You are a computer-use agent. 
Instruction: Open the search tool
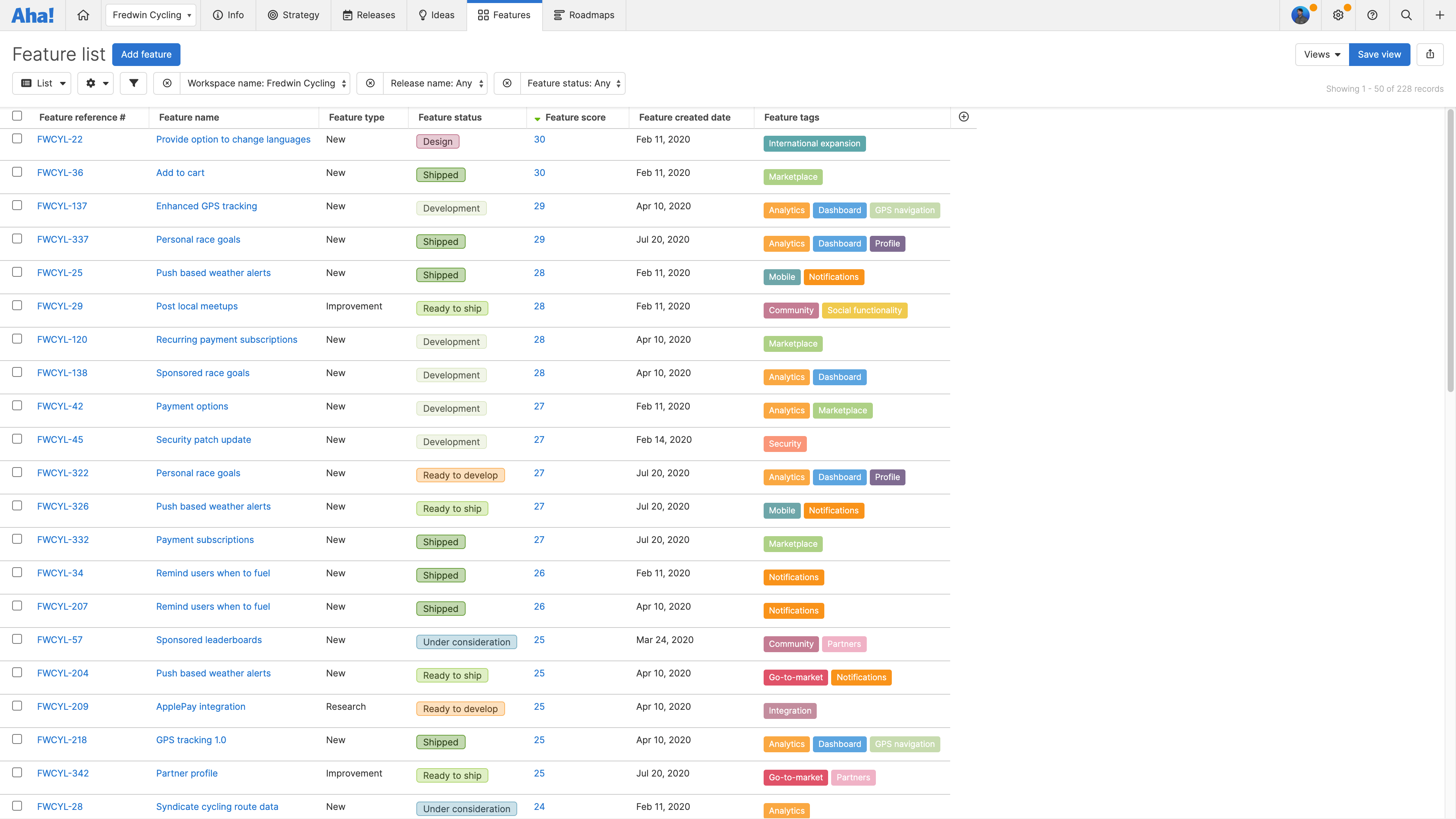pos(1406,15)
